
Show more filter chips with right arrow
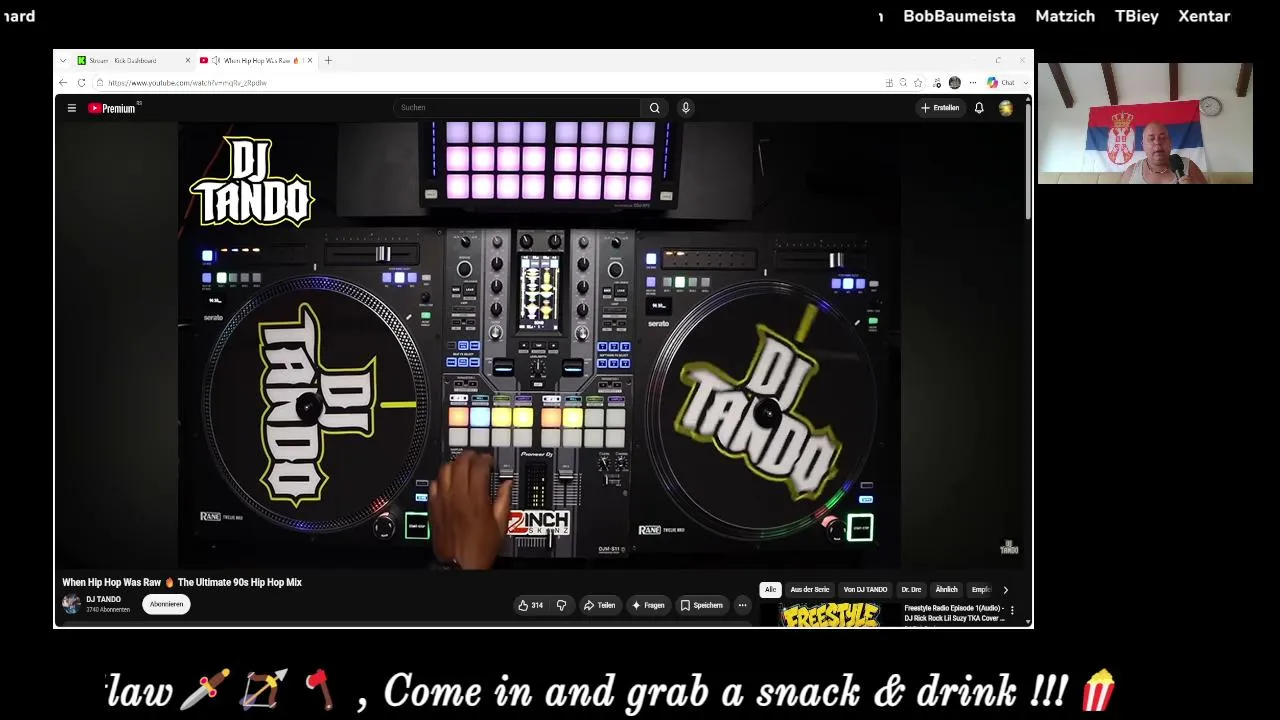point(1005,590)
